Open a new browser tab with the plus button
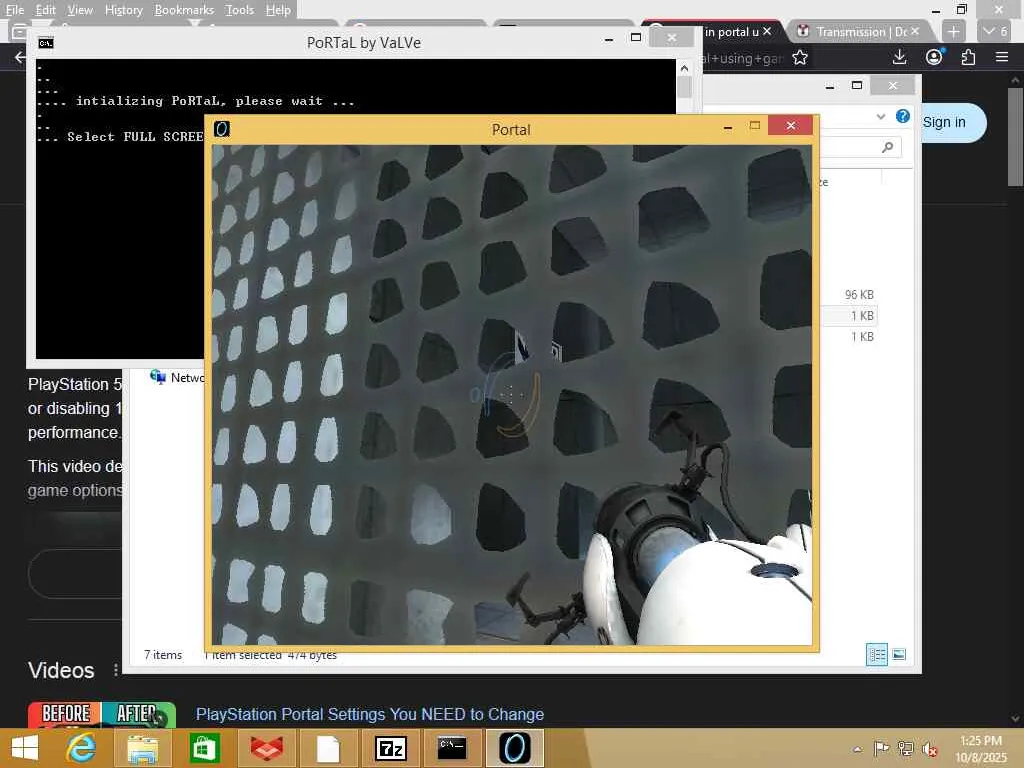This screenshot has height=768, width=1024. point(953,31)
